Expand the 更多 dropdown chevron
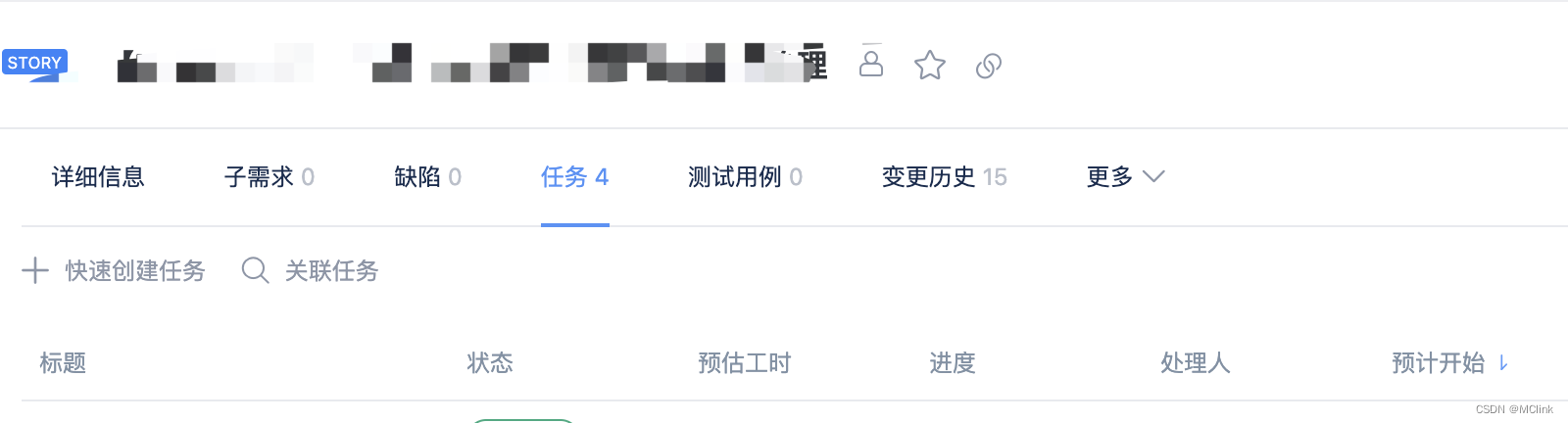The image size is (1568, 423). [x=1153, y=176]
